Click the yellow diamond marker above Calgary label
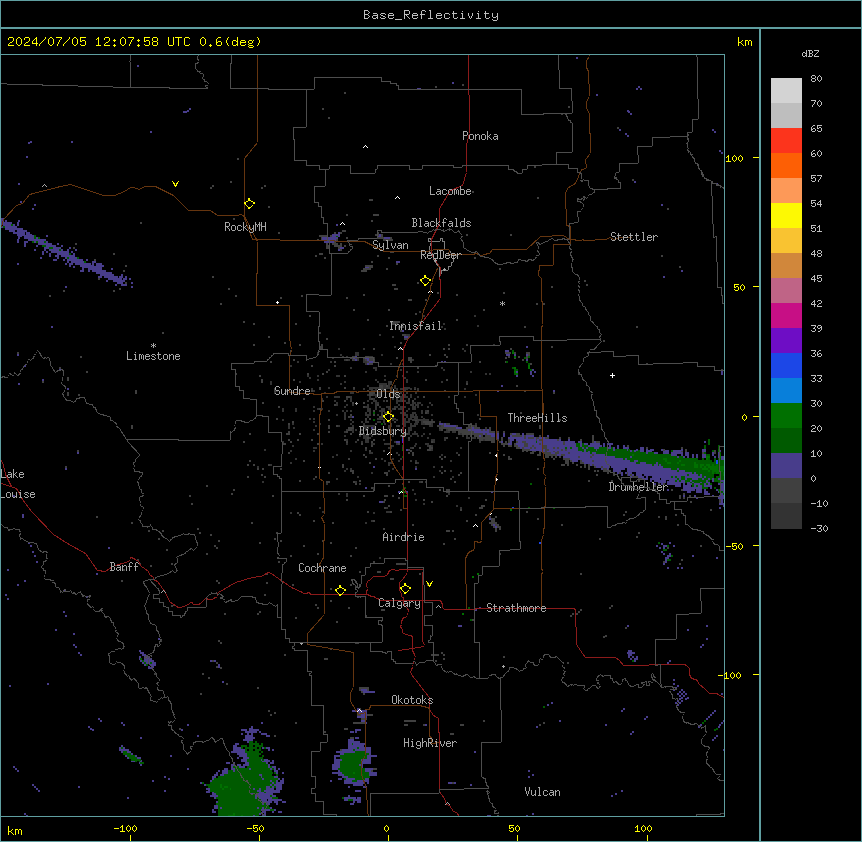Screen dimensions: 862x842 (405, 589)
